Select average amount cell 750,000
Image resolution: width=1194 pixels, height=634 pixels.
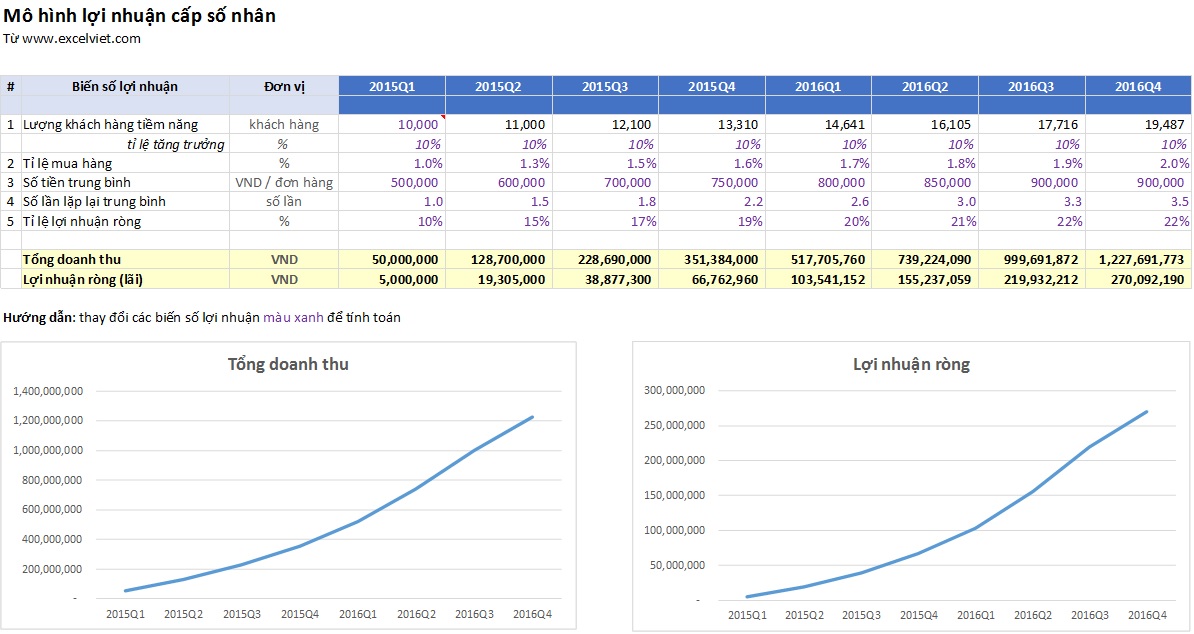pyautogui.click(x=712, y=182)
